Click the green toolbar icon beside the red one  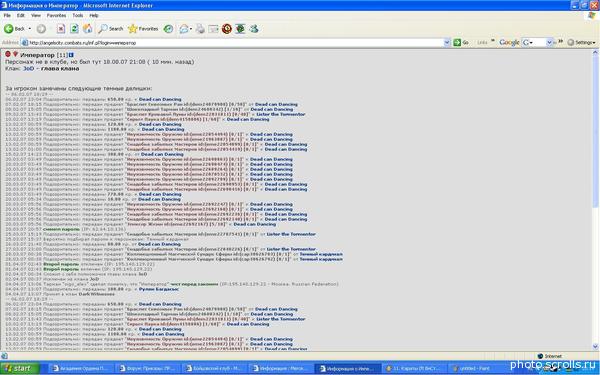240,29
